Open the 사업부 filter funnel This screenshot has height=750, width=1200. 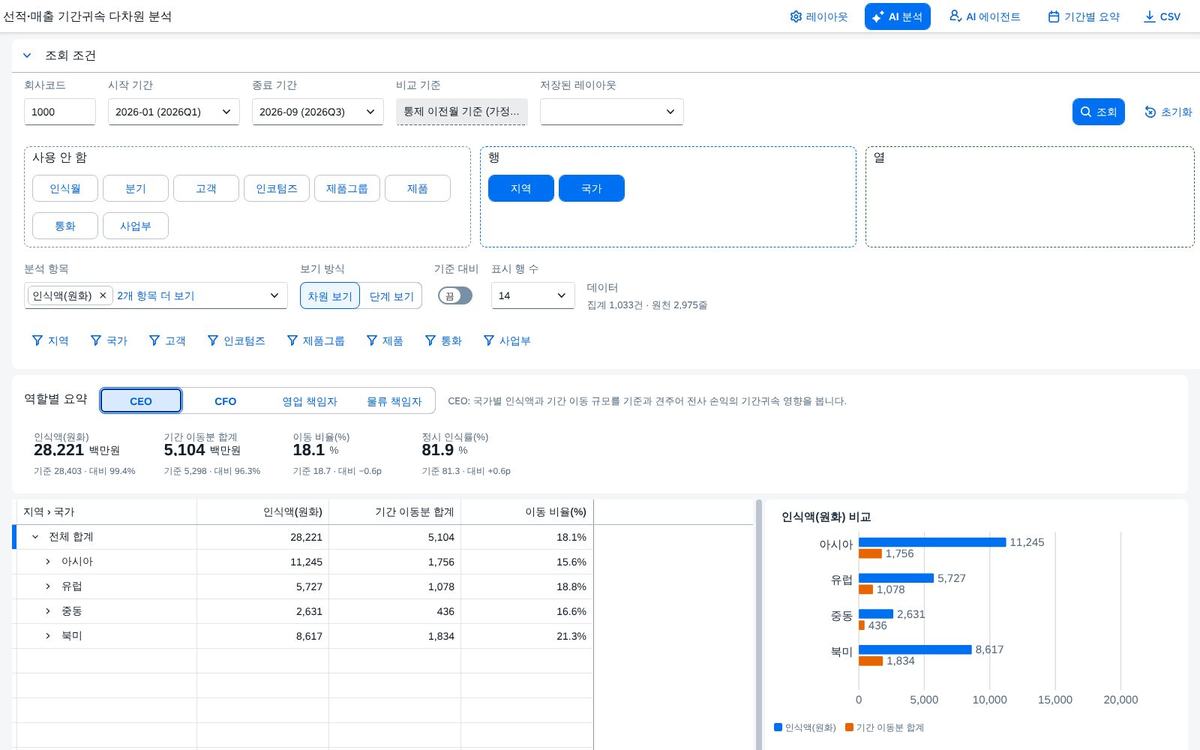coord(507,341)
